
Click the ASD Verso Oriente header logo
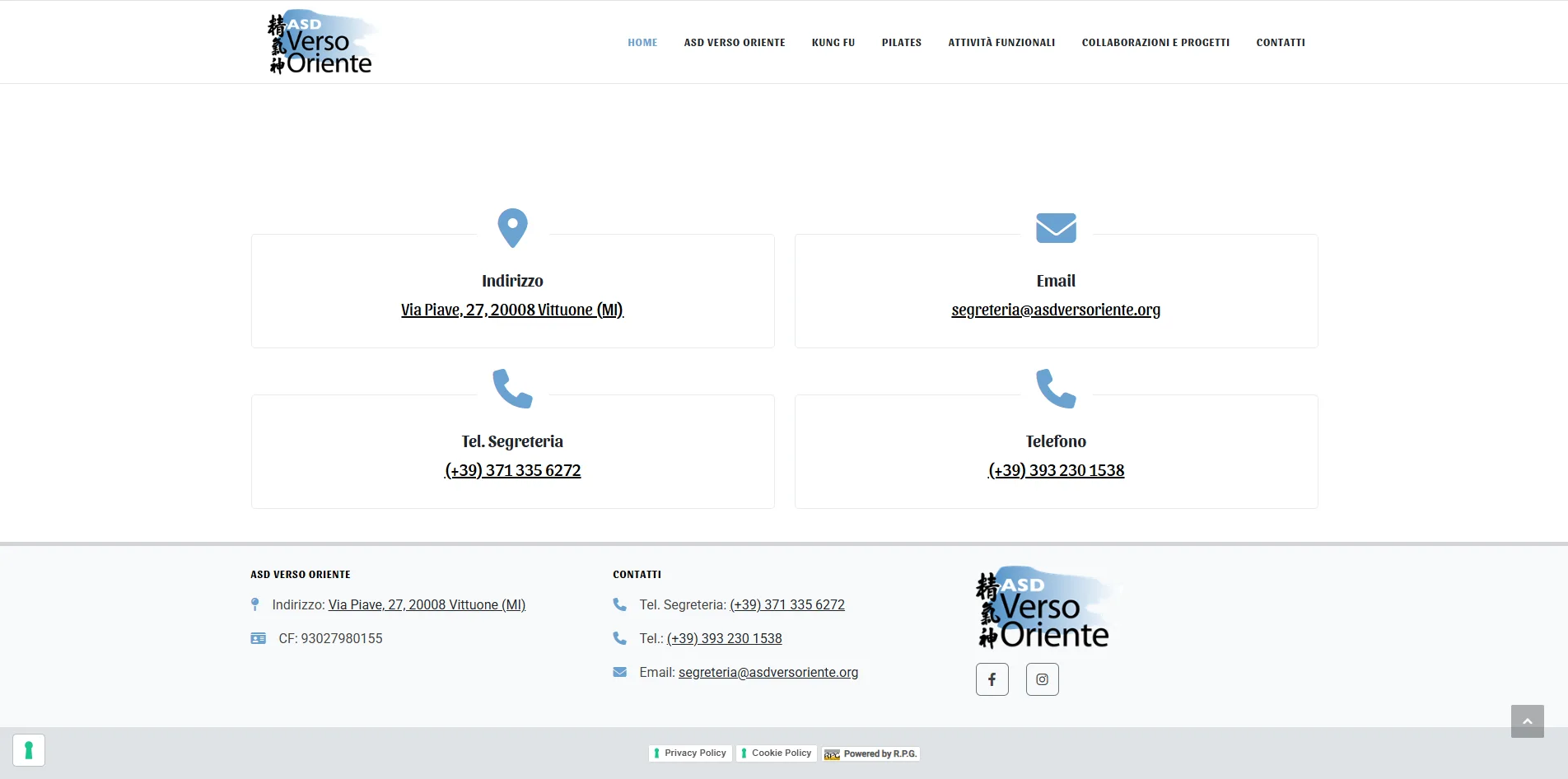click(322, 42)
